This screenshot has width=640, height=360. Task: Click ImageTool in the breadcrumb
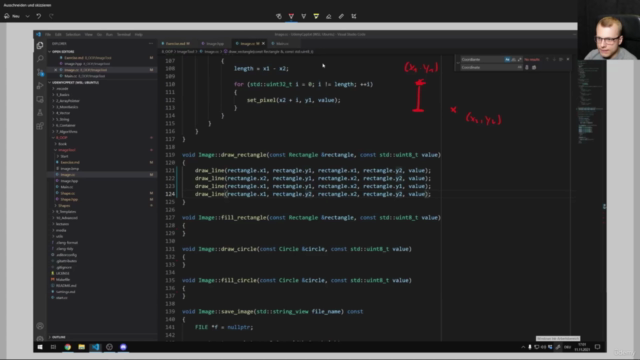tap(186, 52)
